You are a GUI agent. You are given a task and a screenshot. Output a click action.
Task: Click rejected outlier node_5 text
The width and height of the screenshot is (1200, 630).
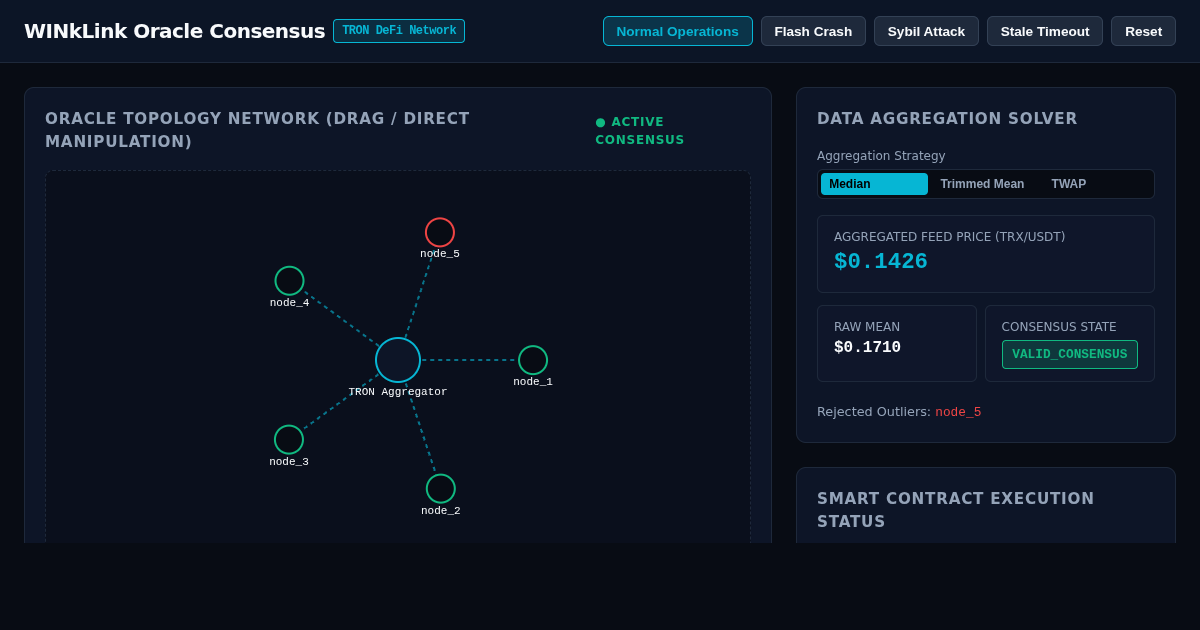(x=958, y=412)
